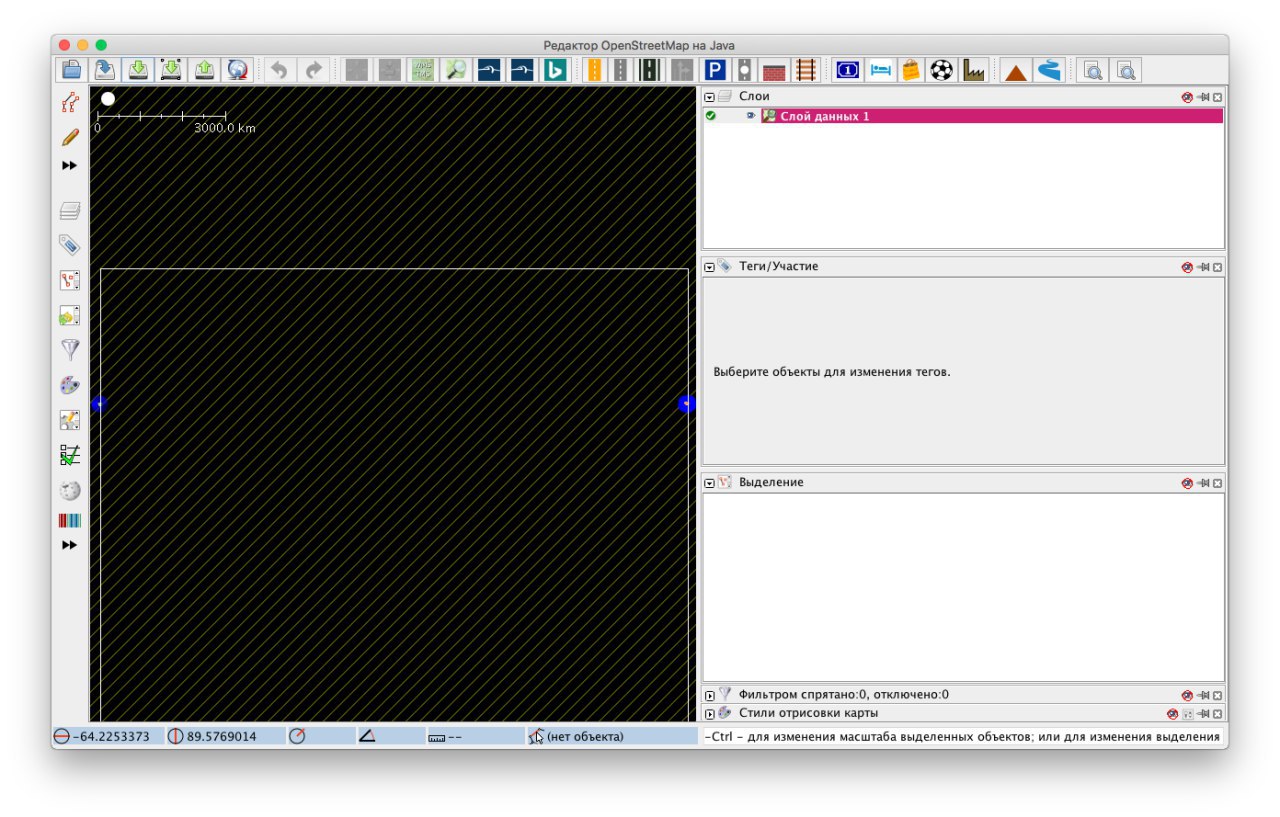Expand more tools under pencil icon
Image resolution: width=1280 pixels, height=817 pixels.
coord(69,166)
